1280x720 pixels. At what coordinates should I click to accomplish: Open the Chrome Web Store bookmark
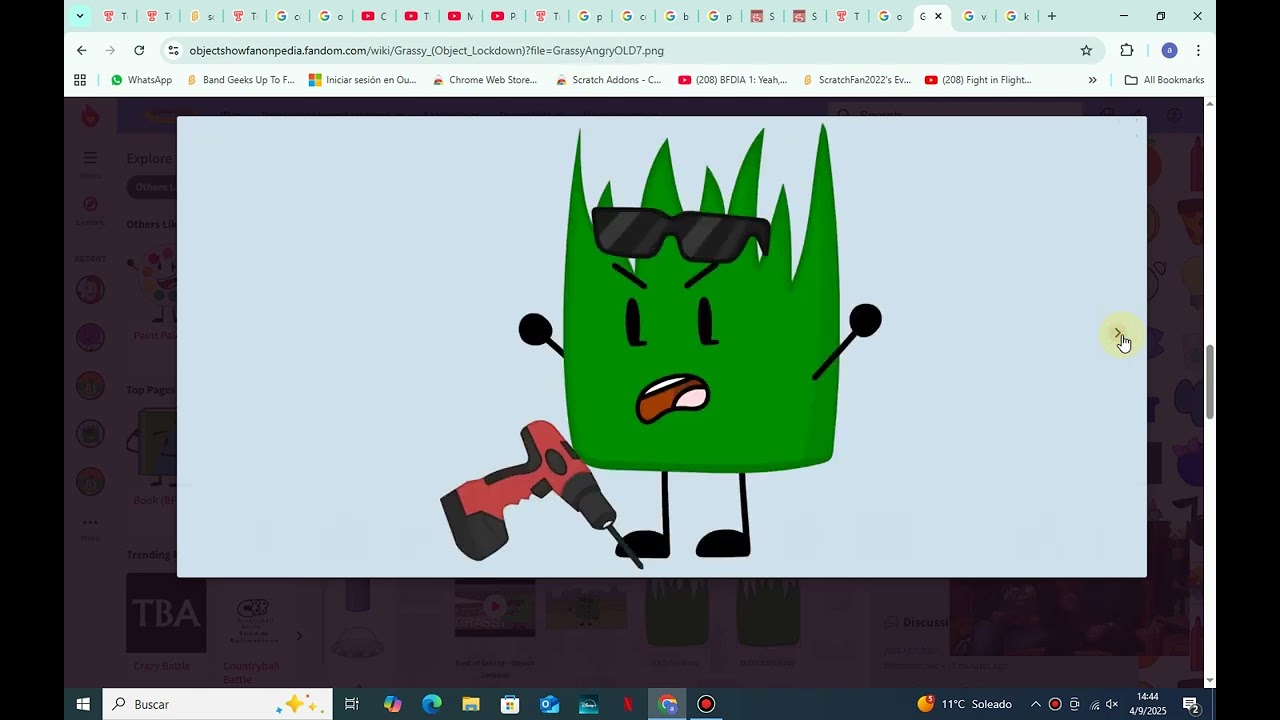(485, 80)
